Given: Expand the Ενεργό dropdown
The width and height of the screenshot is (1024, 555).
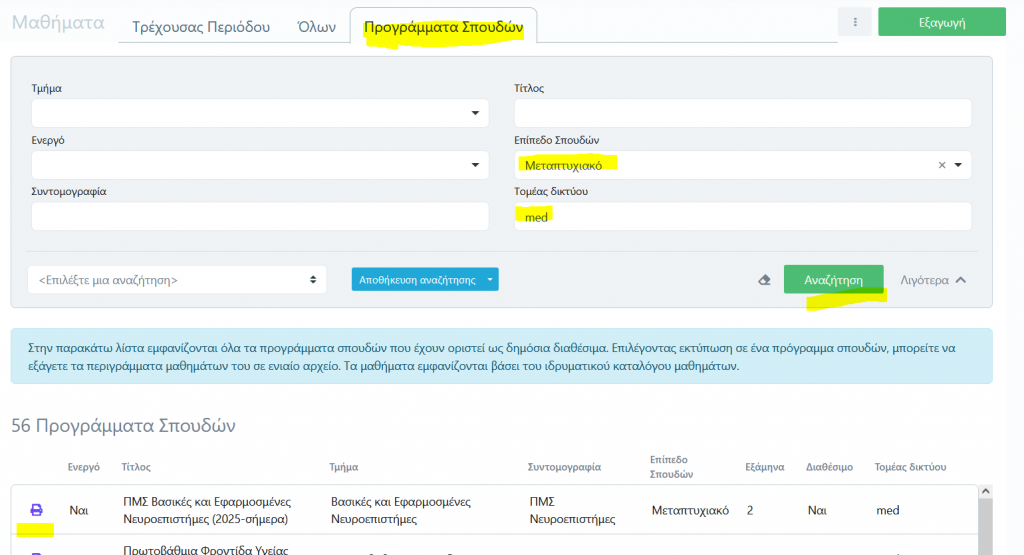Looking at the screenshot, I should click(x=475, y=165).
